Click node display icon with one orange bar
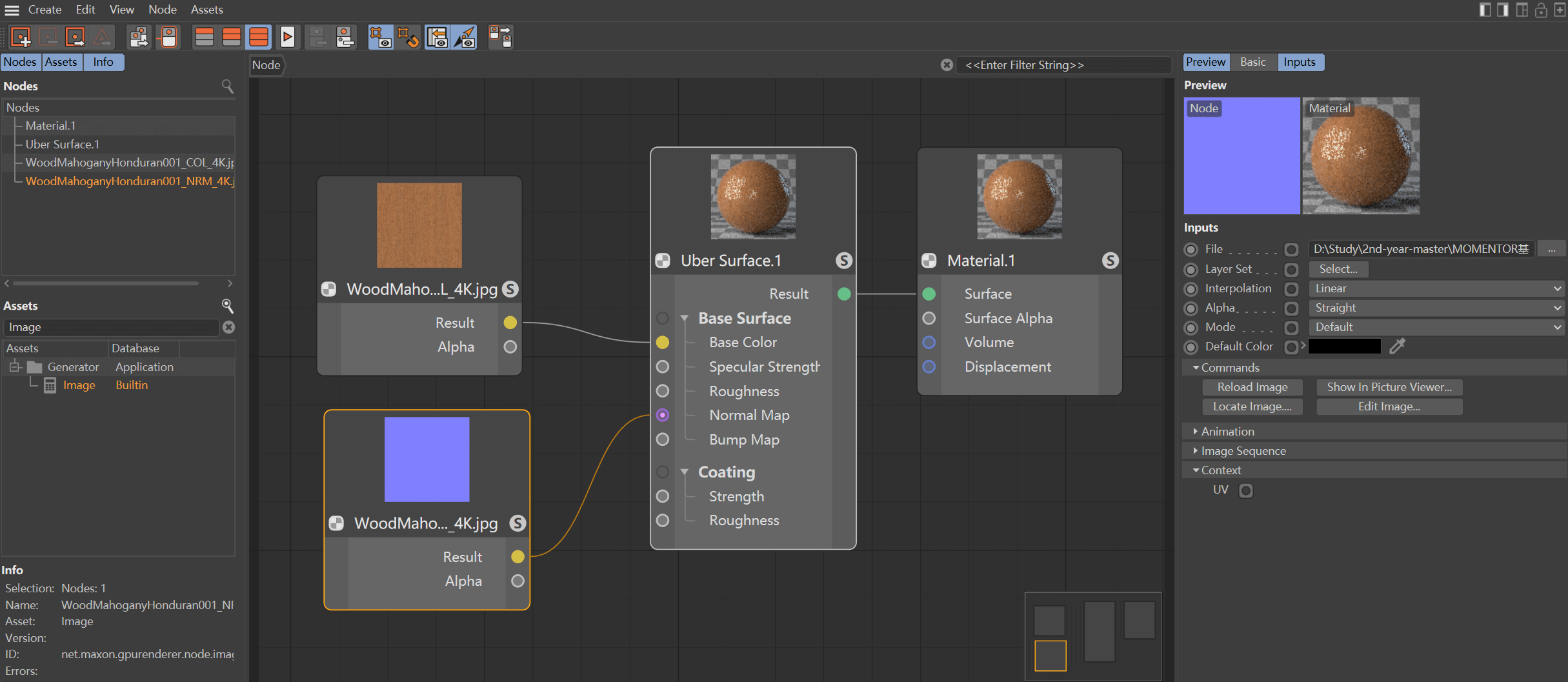This screenshot has width=1568, height=682. point(205,37)
